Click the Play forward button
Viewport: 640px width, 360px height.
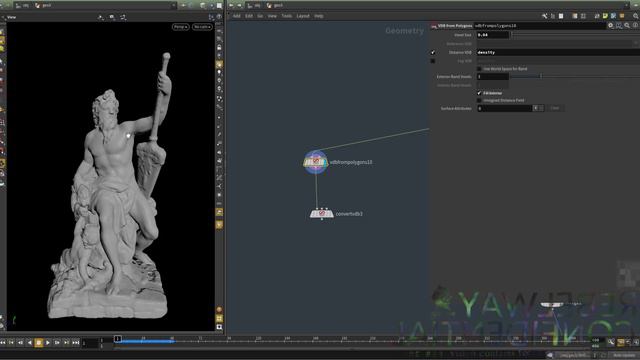pyautogui.click(x=48, y=343)
